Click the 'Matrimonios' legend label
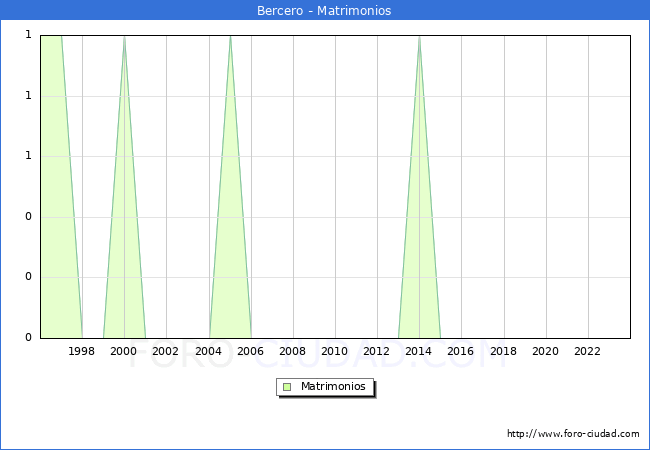The height and width of the screenshot is (450, 650). point(333,386)
